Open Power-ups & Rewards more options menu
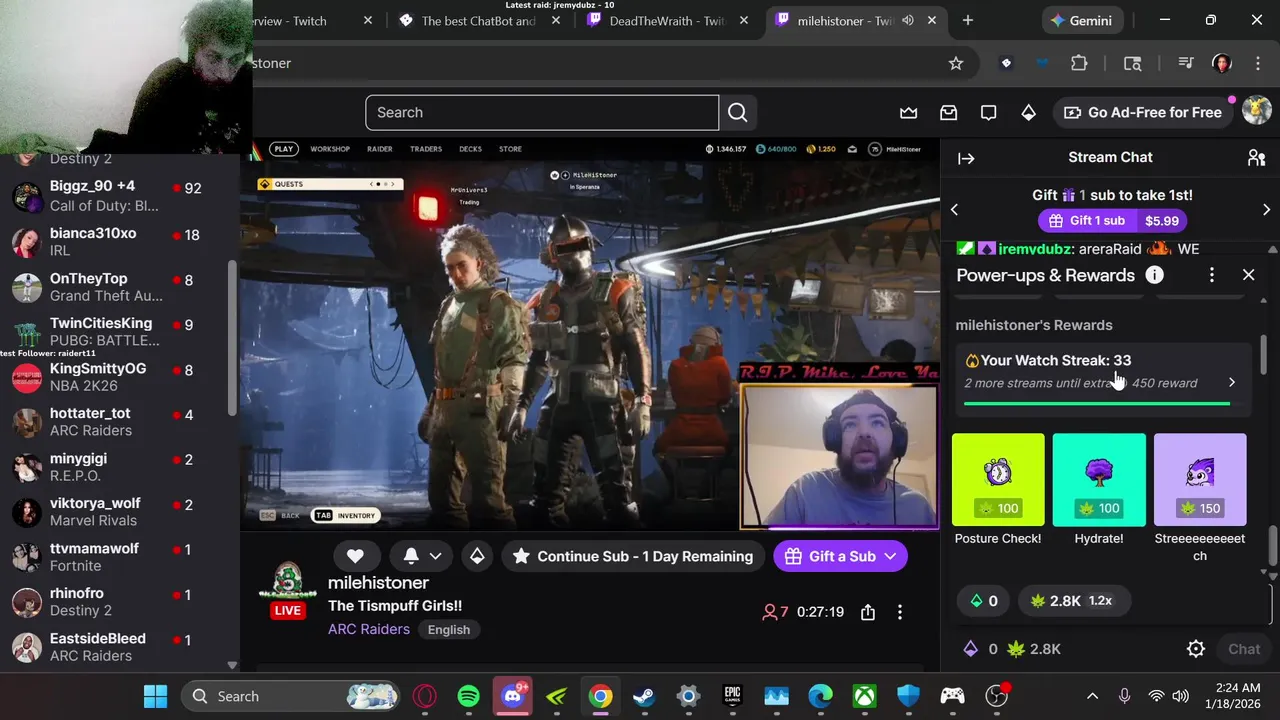The image size is (1280, 720). click(x=1212, y=275)
